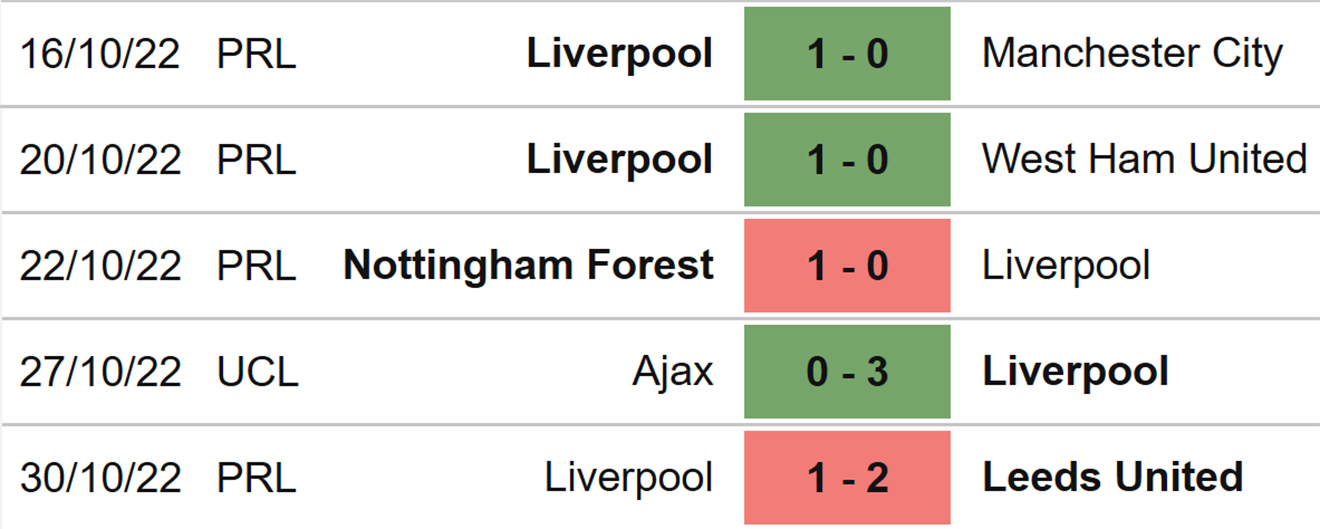
Task: Open the 0 - 3 Ajax match score
Action: point(847,371)
